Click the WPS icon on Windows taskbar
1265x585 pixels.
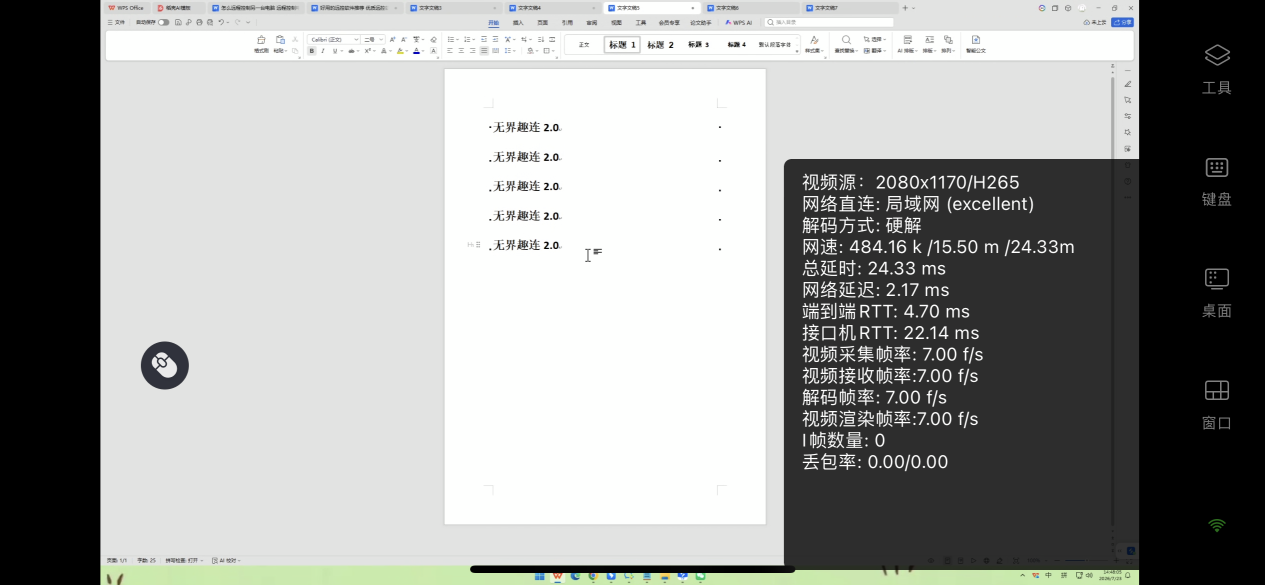[558, 576]
